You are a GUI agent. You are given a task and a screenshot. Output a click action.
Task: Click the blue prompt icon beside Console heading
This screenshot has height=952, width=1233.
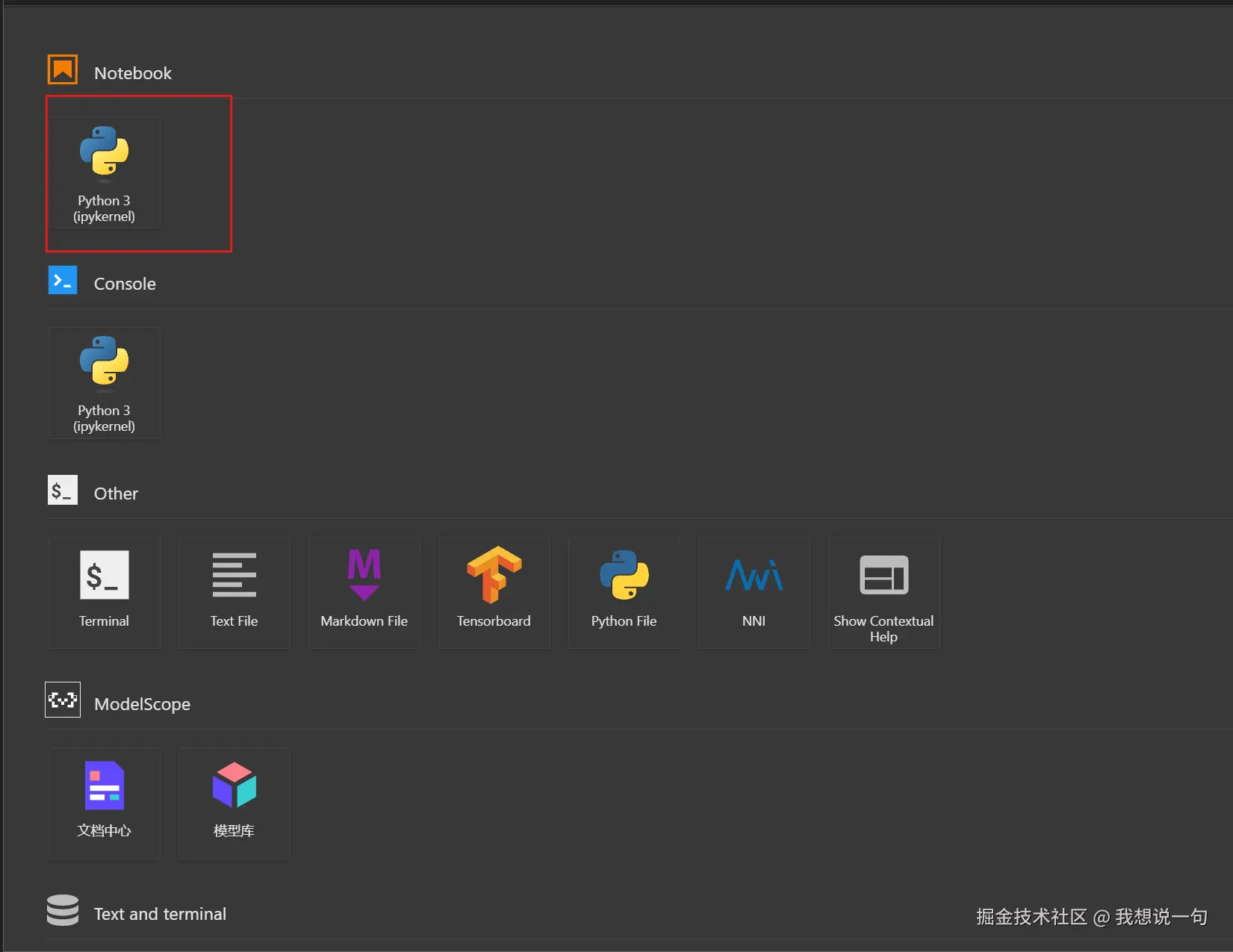tap(63, 281)
